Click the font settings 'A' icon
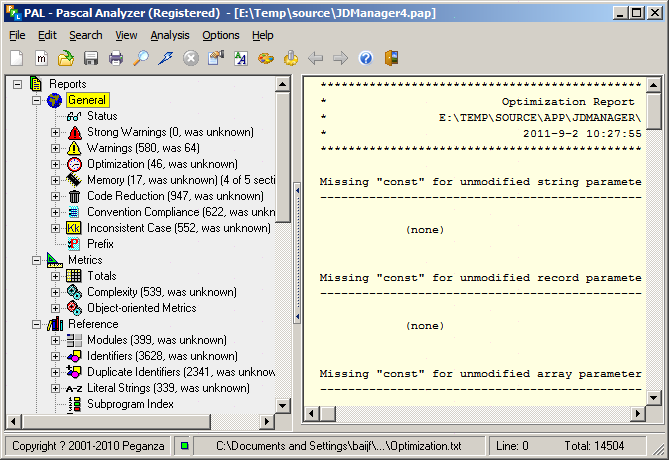 (x=241, y=58)
